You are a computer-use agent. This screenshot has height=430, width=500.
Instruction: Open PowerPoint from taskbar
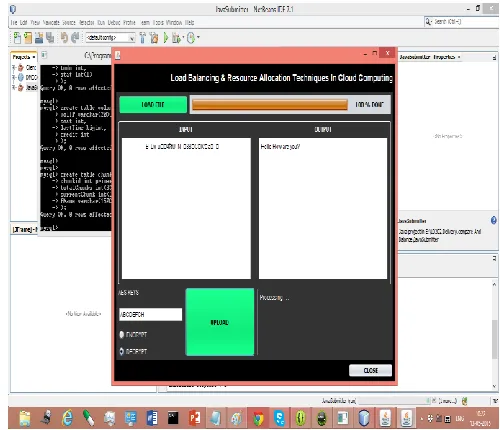pyautogui.click(x=194, y=418)
